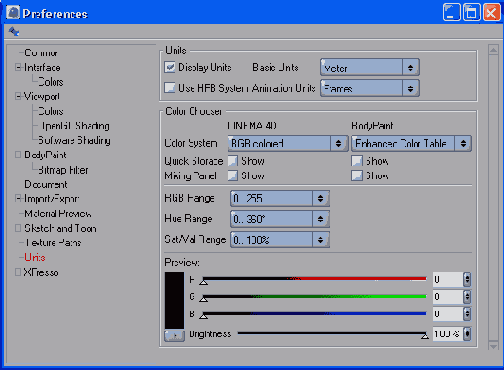The image size is (504, 370).
Task: Toggle BodyPaint Quick Storage Show checkbox
Action: pyautogui.click(x=357, y=161)
